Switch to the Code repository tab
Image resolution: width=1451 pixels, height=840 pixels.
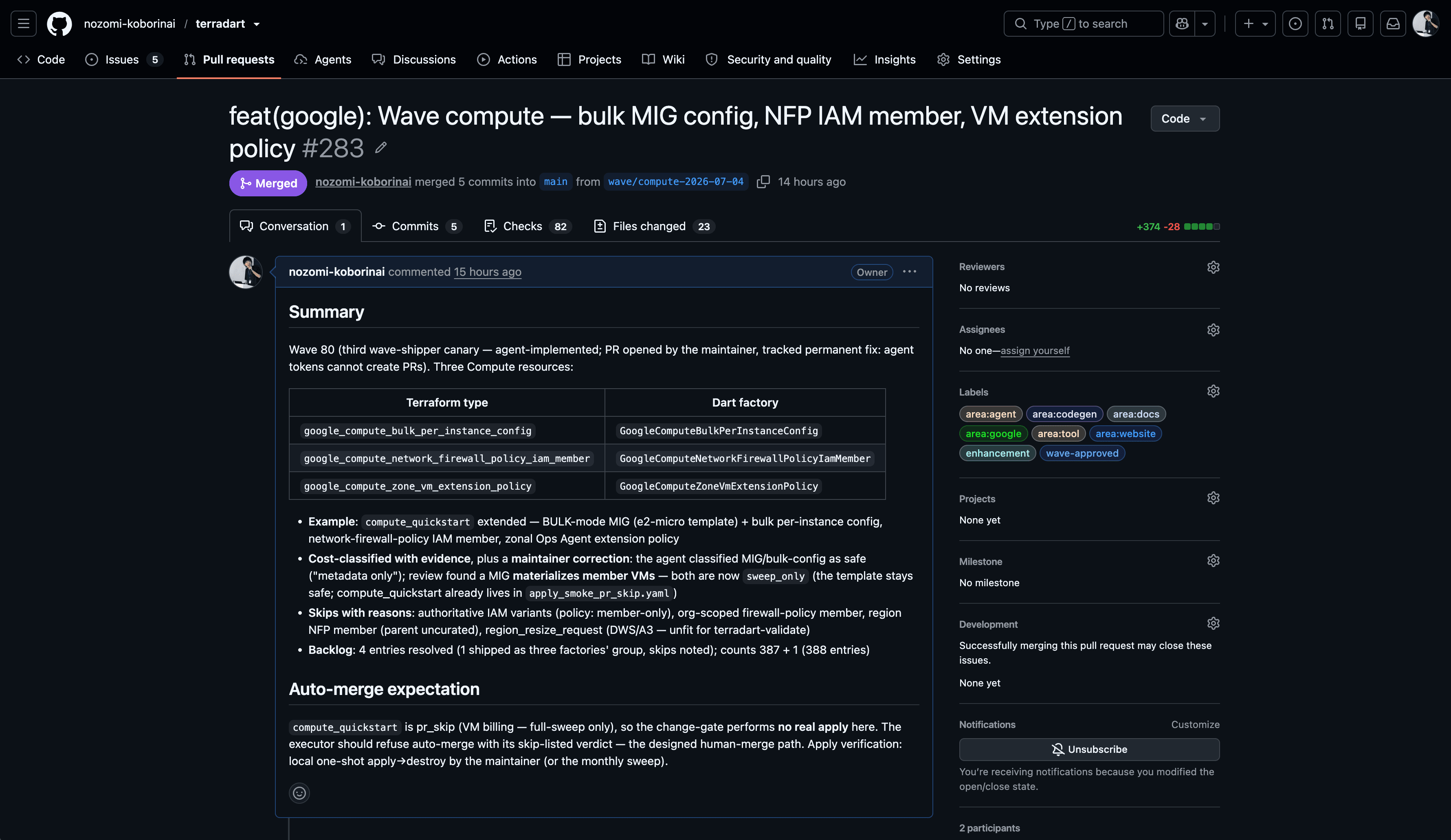coord(42,59)
